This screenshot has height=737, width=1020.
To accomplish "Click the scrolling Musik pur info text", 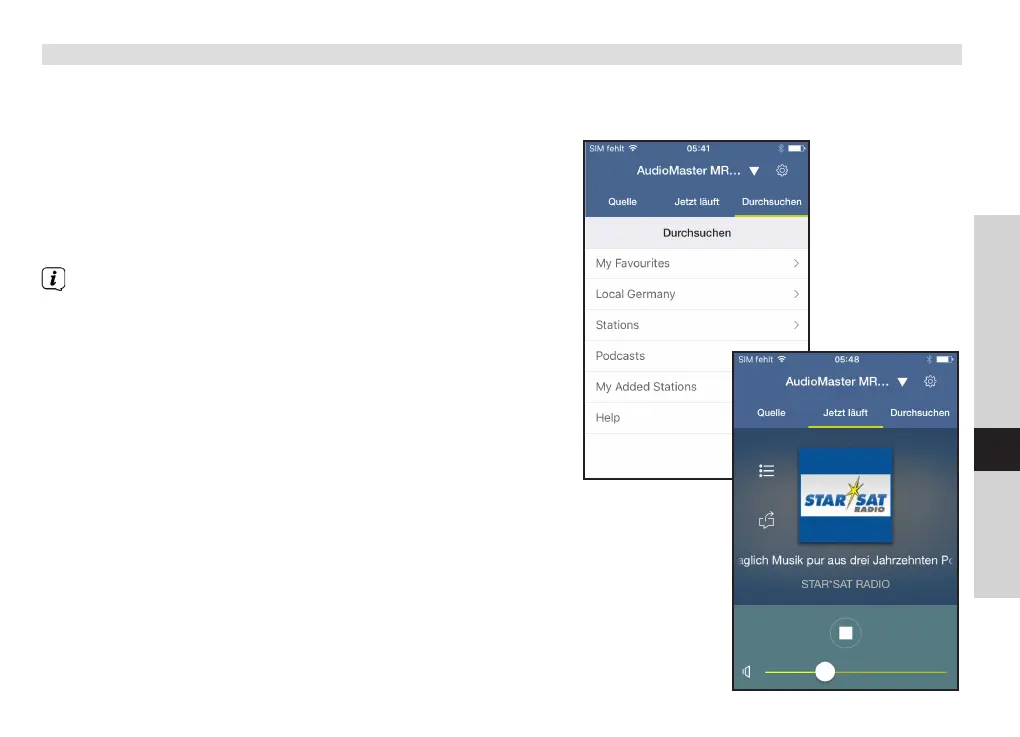I will (845, 560).
